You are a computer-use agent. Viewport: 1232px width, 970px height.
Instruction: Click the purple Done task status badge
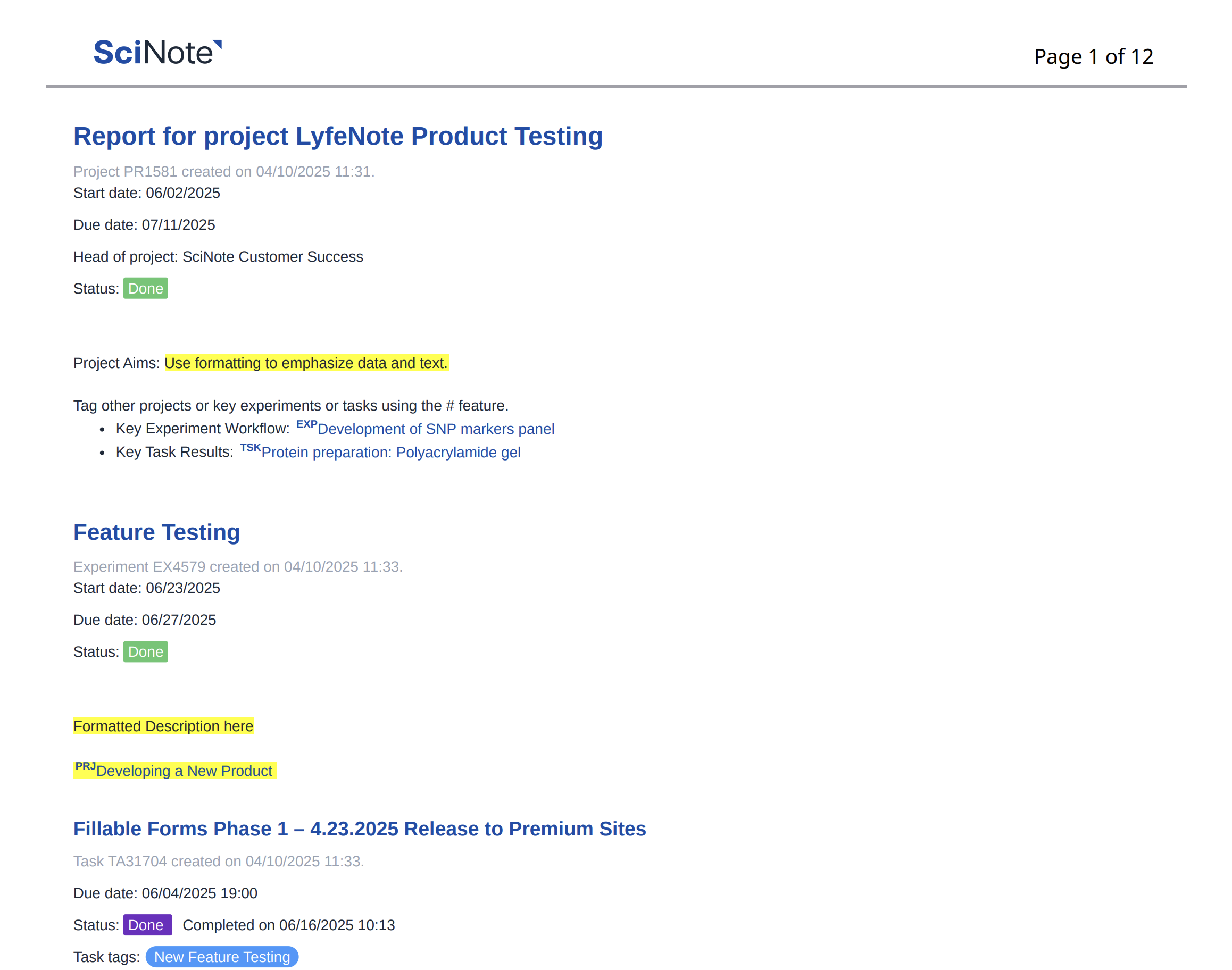tap(146, 925)
